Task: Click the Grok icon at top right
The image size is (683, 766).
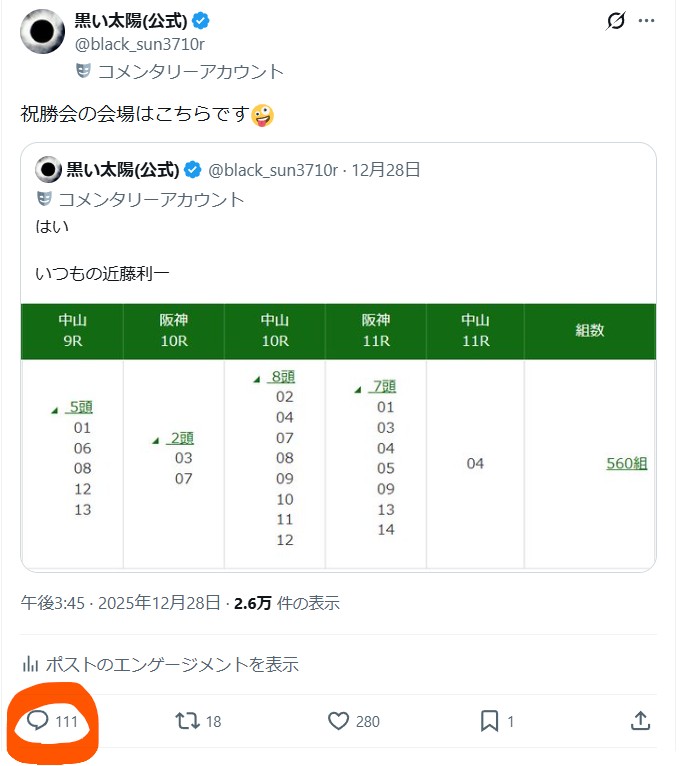Action: click(x=617, y=21)
